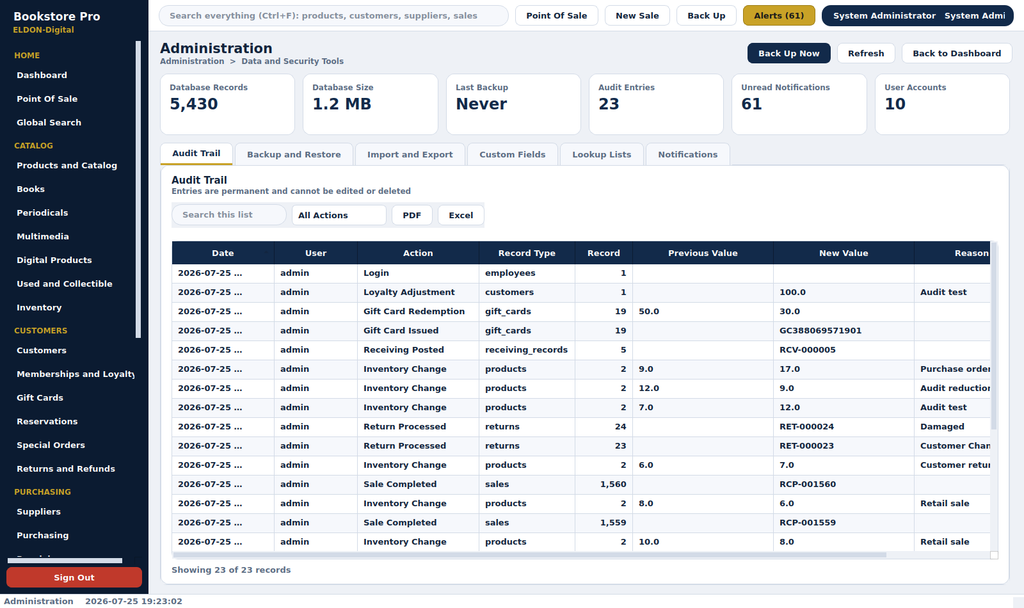Open the System Administrator user menu

[x=918, y=16]
